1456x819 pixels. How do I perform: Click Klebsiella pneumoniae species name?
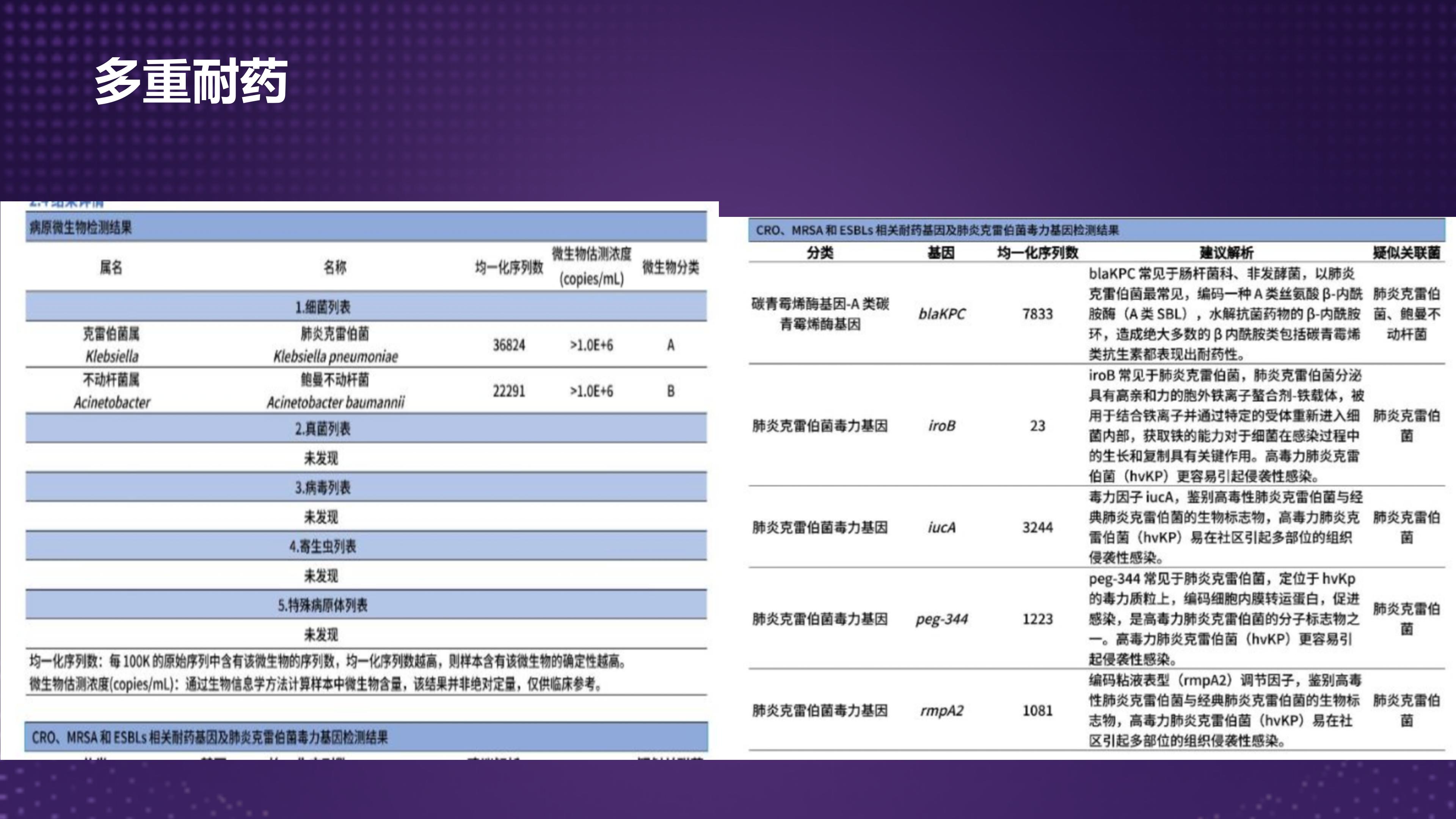[x=335, y=356]
